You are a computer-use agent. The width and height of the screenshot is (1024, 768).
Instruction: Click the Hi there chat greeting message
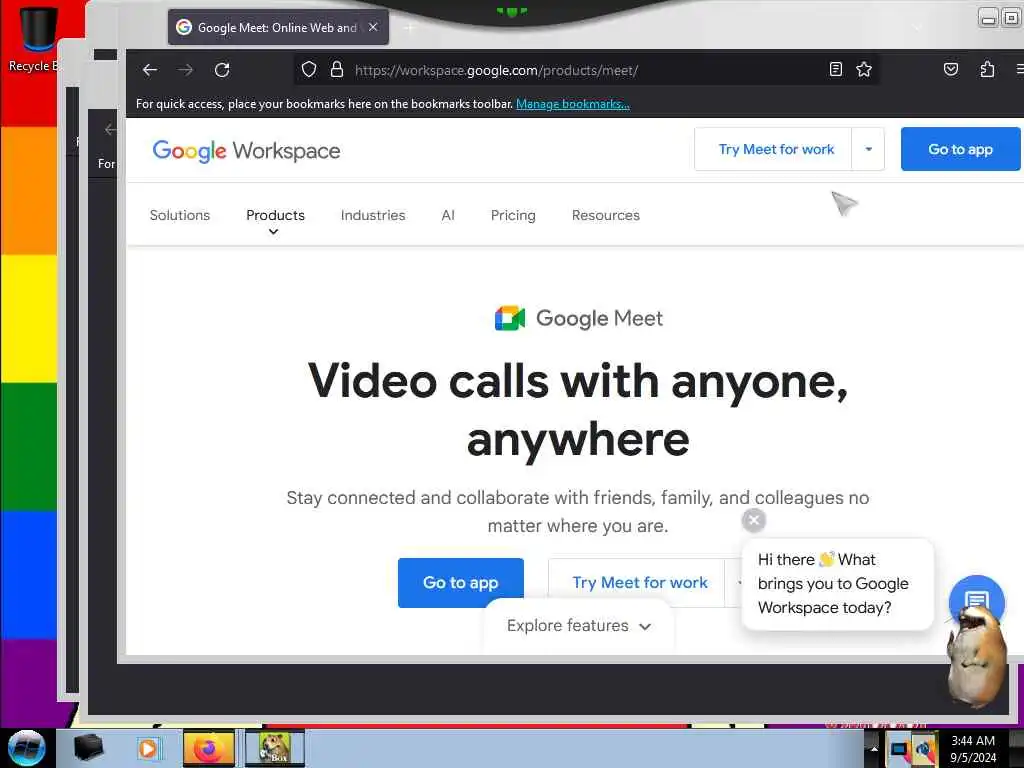click(x=838, y=584)
